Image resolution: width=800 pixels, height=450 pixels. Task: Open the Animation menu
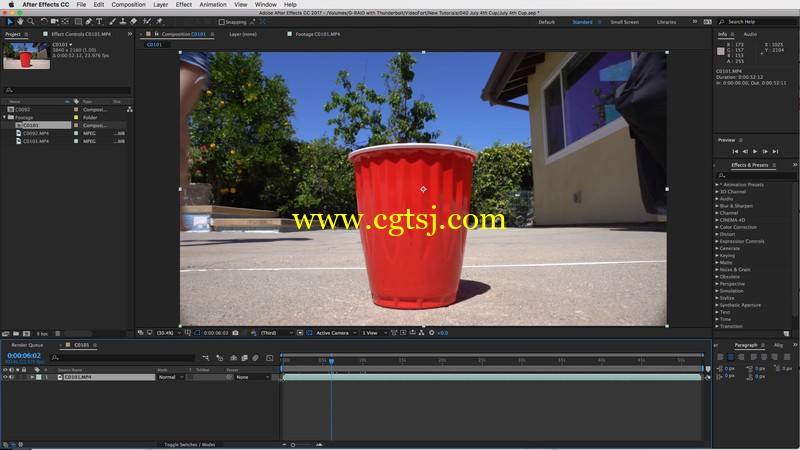pos(213,5)
